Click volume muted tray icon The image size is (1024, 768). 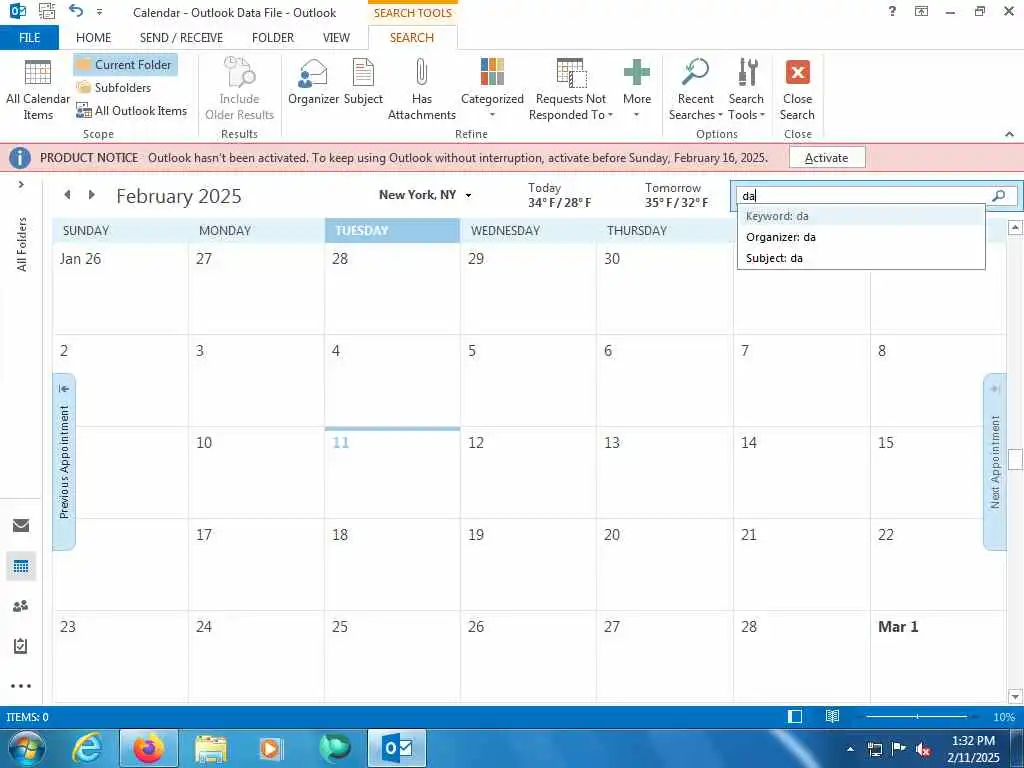point(923,750)
